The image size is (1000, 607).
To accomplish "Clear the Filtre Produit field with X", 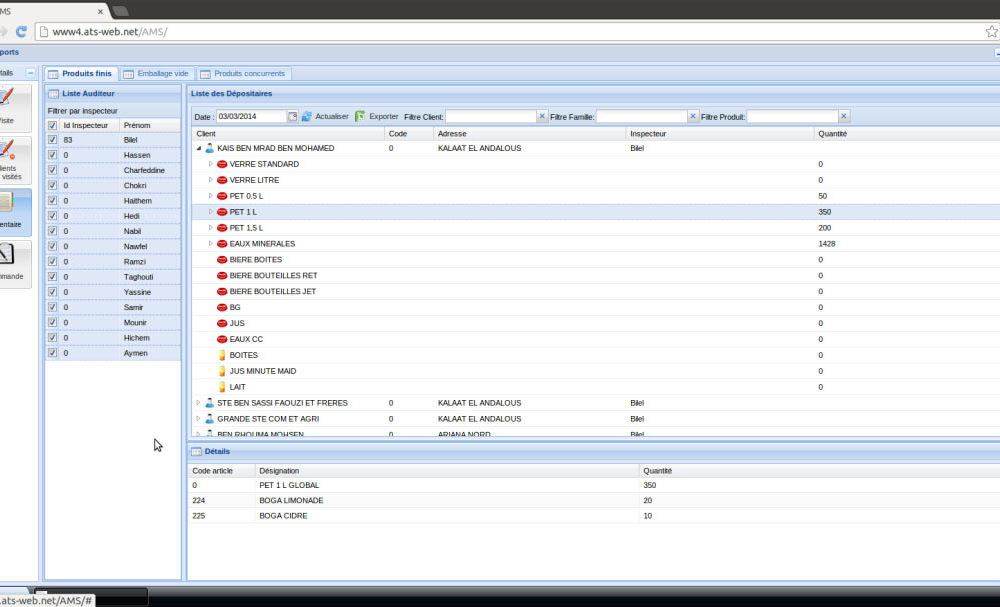I will coord(844,117).
